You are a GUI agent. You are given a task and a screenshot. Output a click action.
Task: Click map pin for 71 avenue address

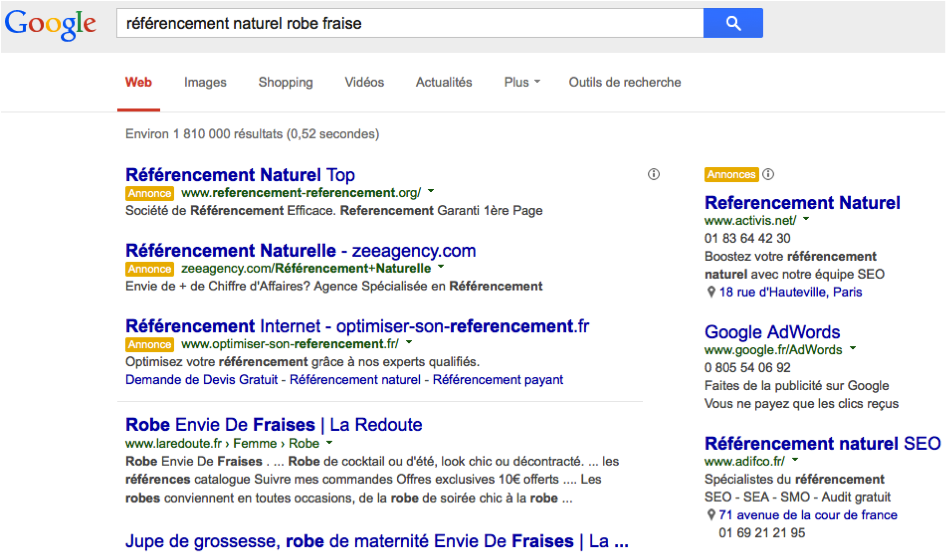pos(711,515)
